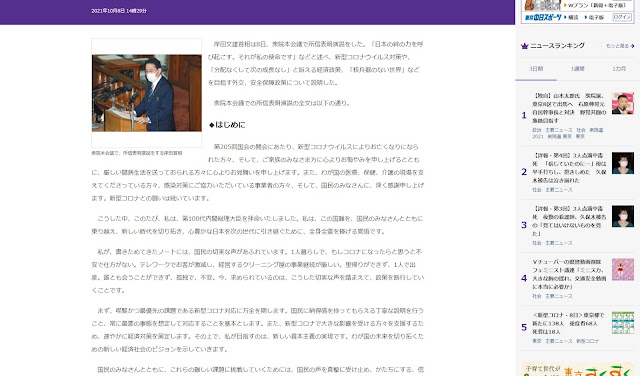
Task: Open the Wプラン「新聞＋電子版」link
Action: point(594,5)
